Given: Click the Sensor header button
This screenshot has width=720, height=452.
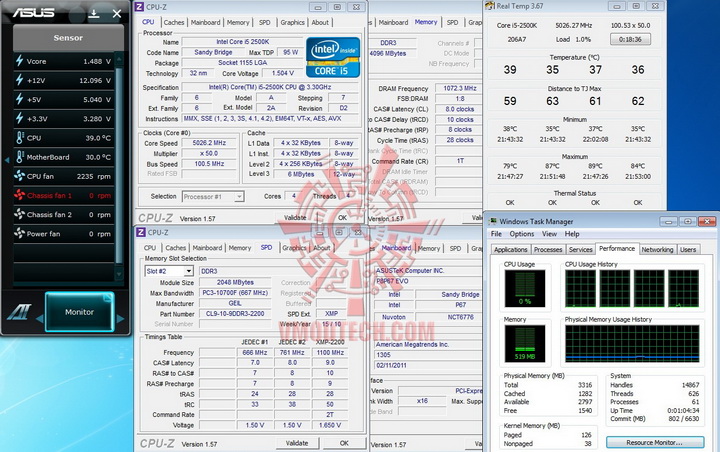Looking at the screenshot, I should 68,38.
